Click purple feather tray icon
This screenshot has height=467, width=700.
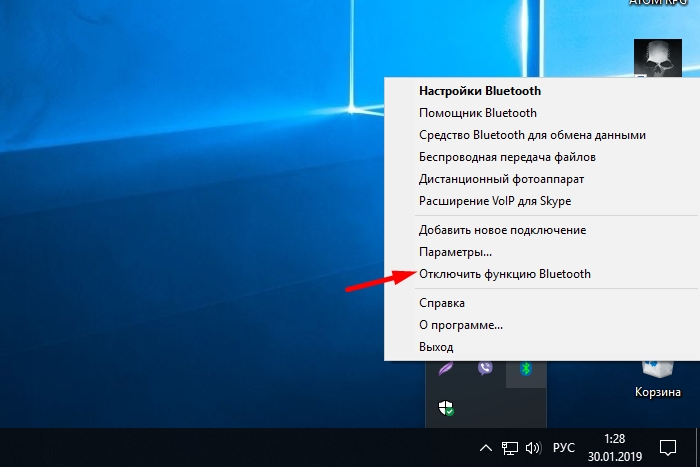(446, 369)
